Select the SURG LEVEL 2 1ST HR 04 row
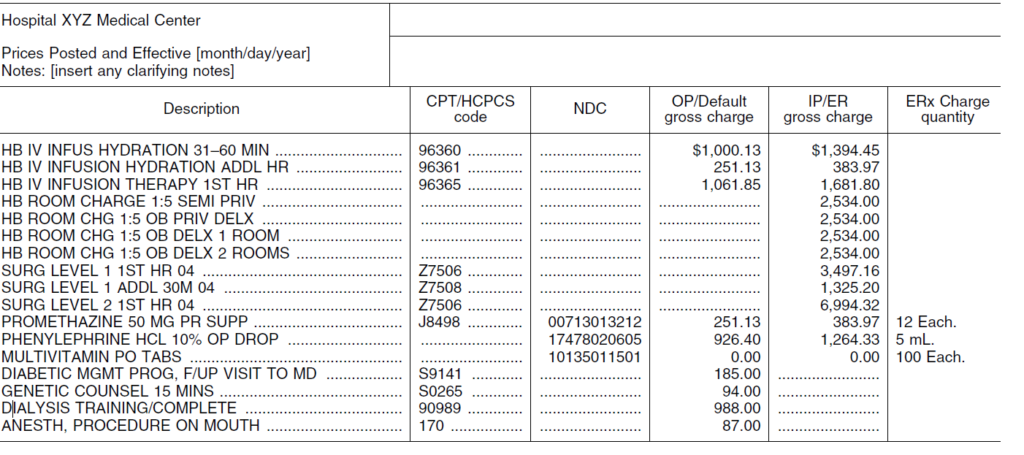 coord(500,305)
